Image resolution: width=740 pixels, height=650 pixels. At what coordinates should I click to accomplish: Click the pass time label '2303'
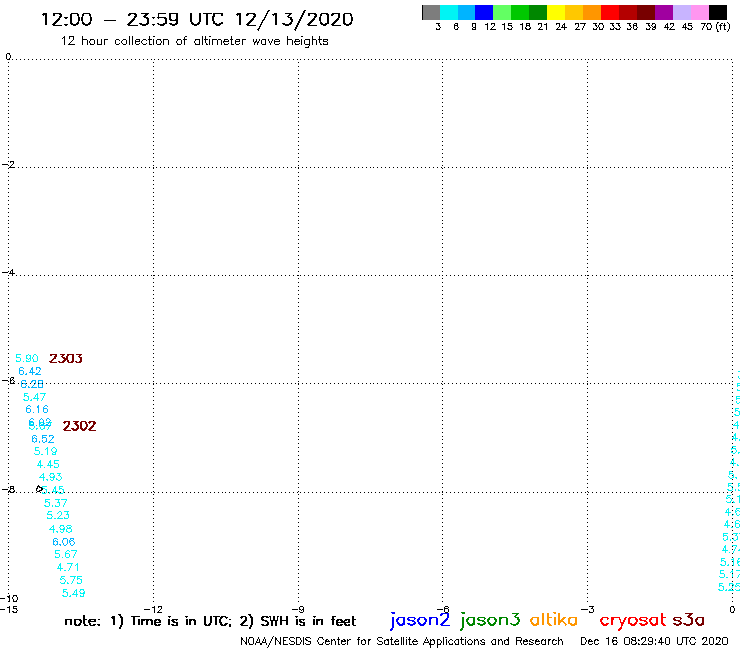66,358
